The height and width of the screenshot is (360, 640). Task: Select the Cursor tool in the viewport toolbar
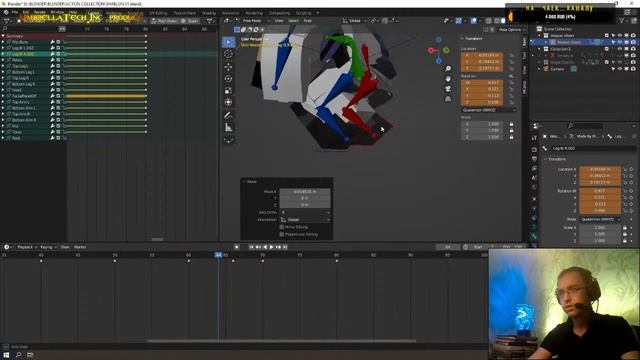click(229, 54)
